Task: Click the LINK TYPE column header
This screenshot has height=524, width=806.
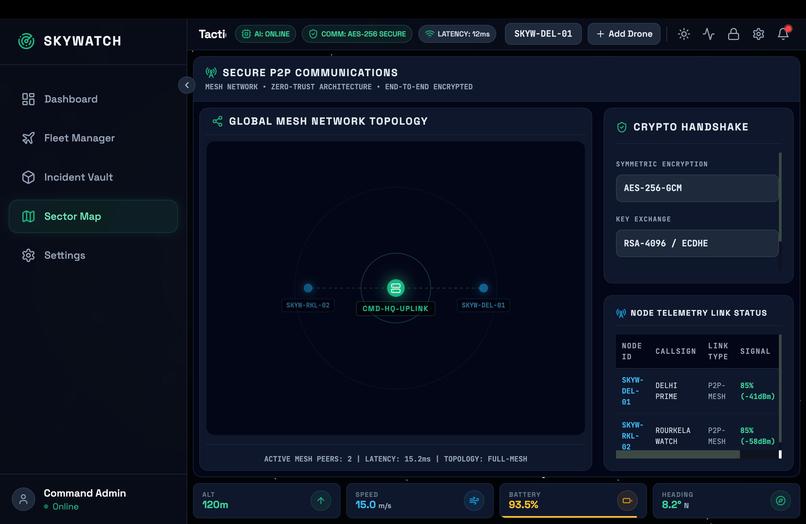Action: click(x=718, y=351)
